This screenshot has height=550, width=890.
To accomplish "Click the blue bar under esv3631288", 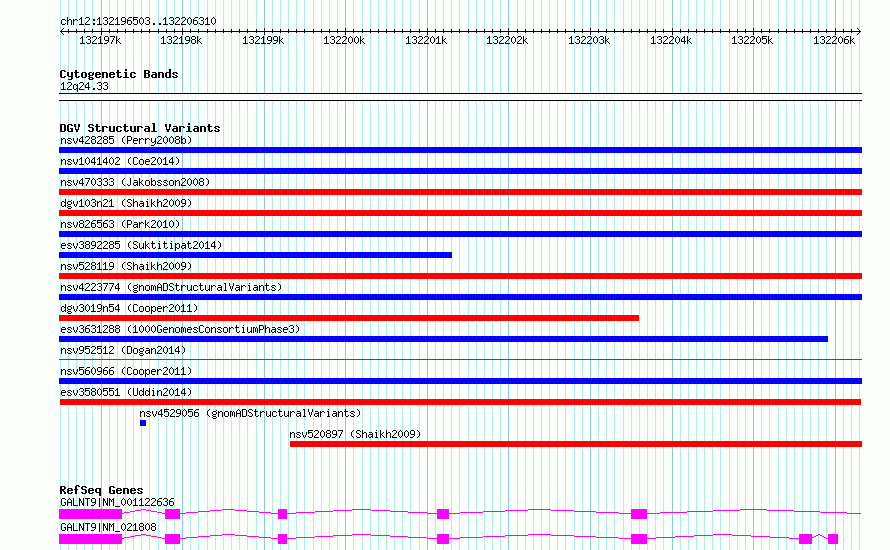I will coord(443,339).
